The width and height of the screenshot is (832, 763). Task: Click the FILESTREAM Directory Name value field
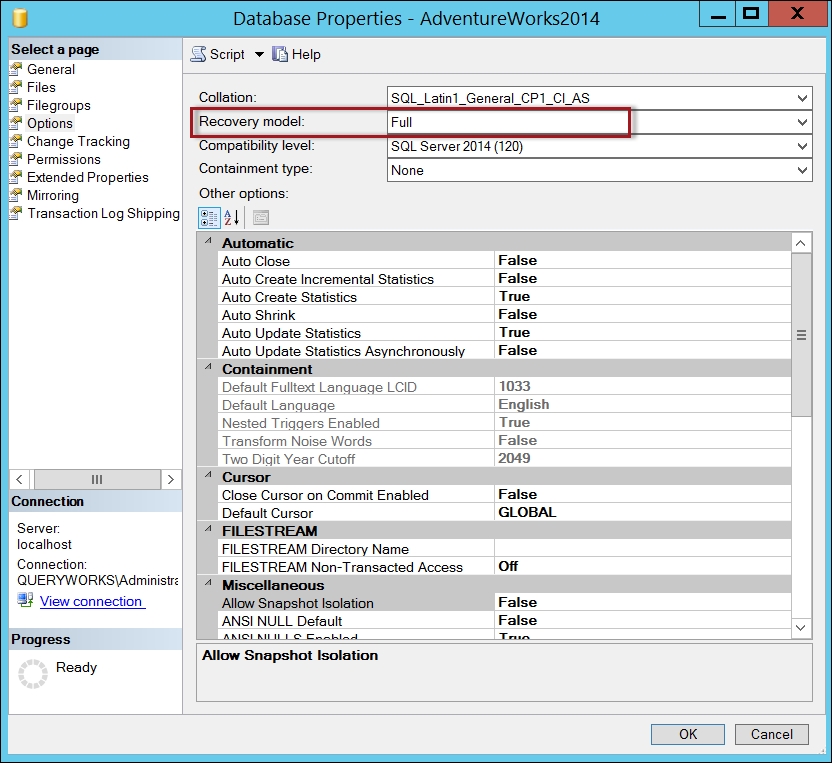coord(642,549)
